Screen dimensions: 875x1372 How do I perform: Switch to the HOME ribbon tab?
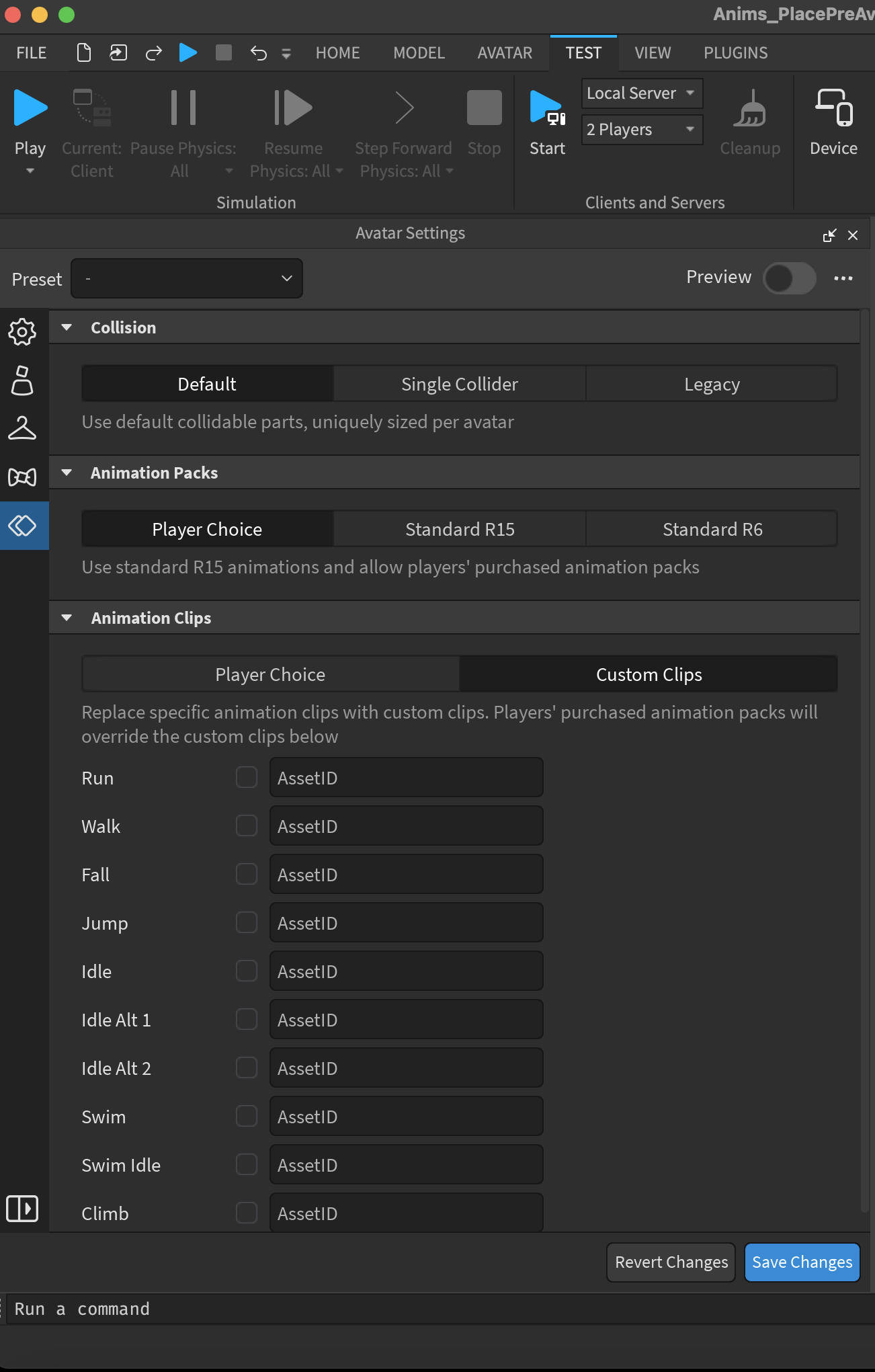coord(338,53)
